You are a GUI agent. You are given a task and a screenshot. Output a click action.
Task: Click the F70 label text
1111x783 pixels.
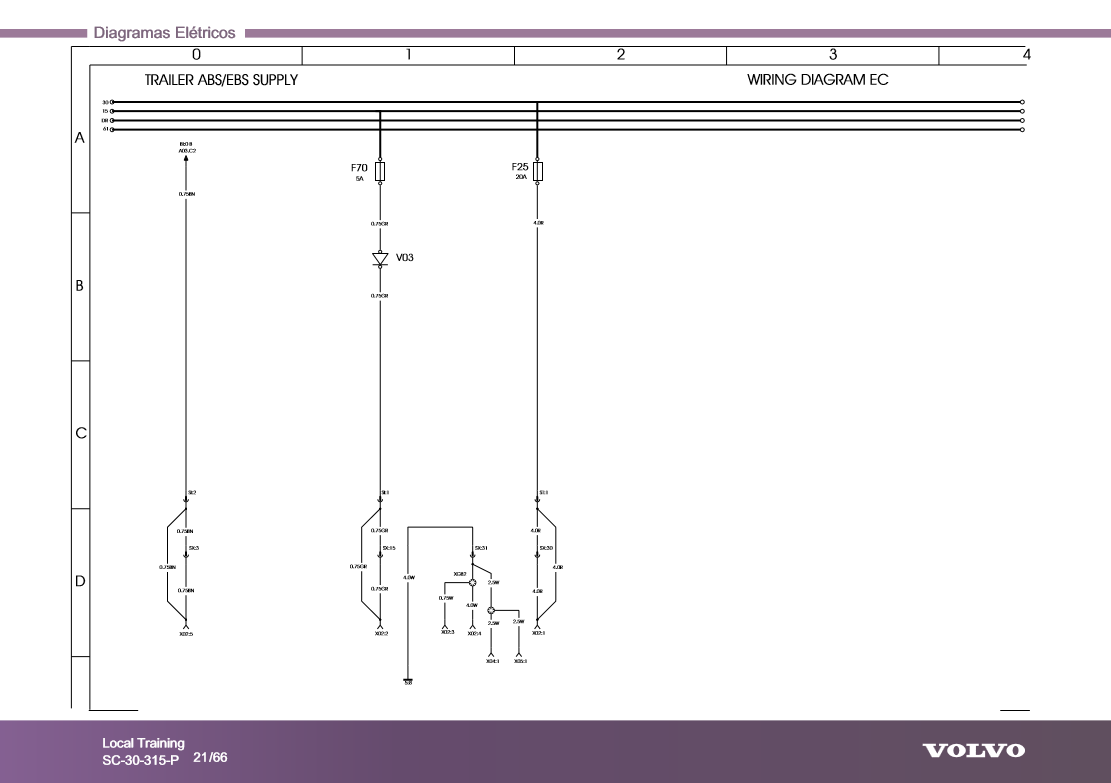359,168
